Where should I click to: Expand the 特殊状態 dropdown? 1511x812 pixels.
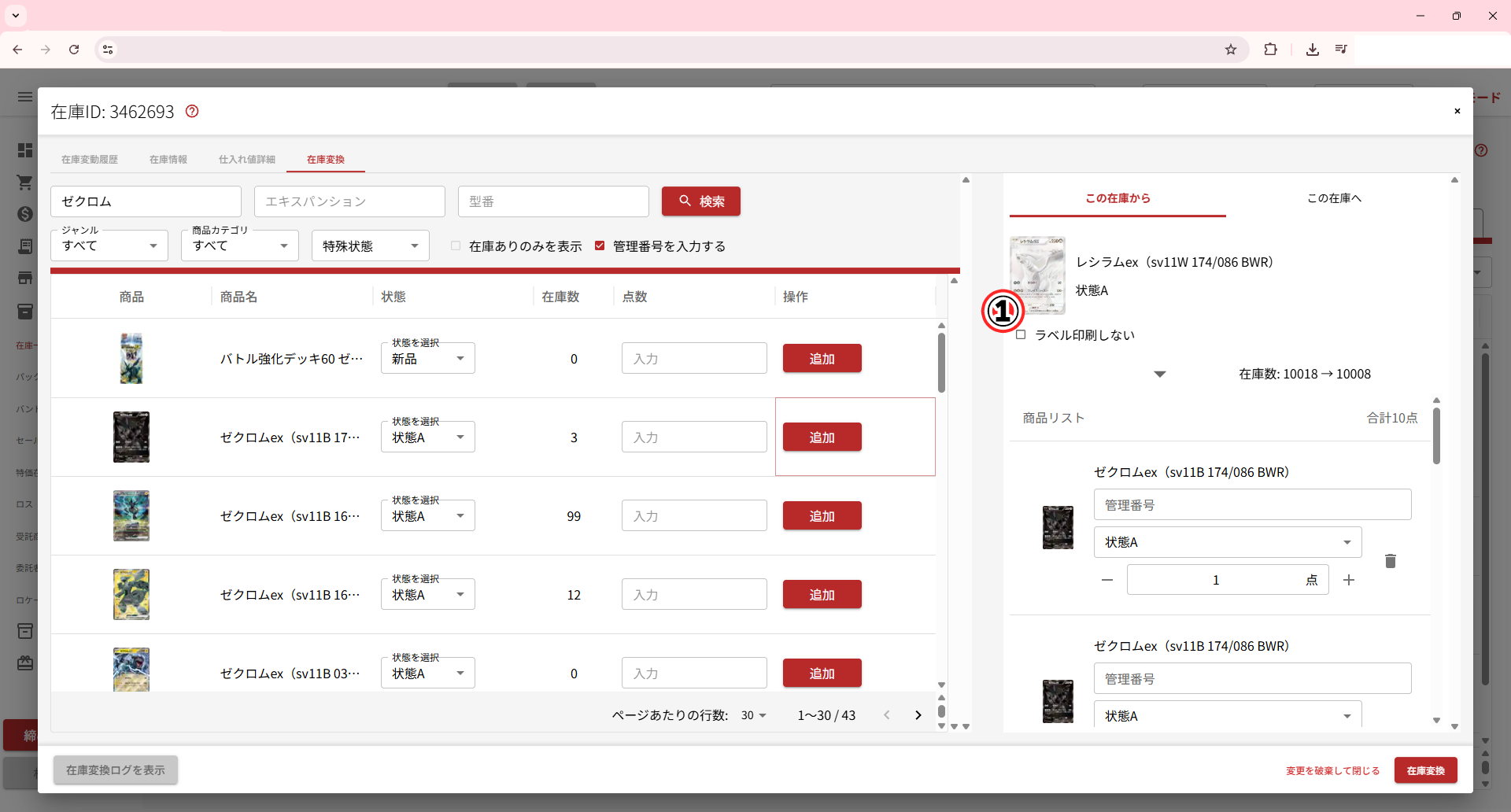pyautogui.click(x=370, y=246)
